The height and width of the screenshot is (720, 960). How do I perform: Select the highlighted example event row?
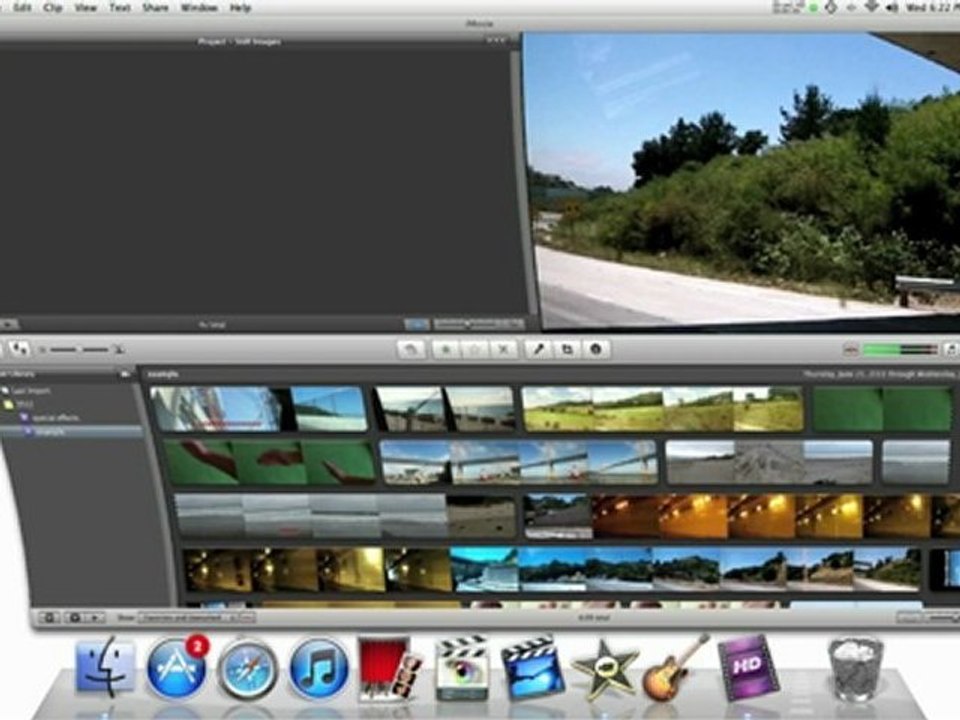(72, 432)
